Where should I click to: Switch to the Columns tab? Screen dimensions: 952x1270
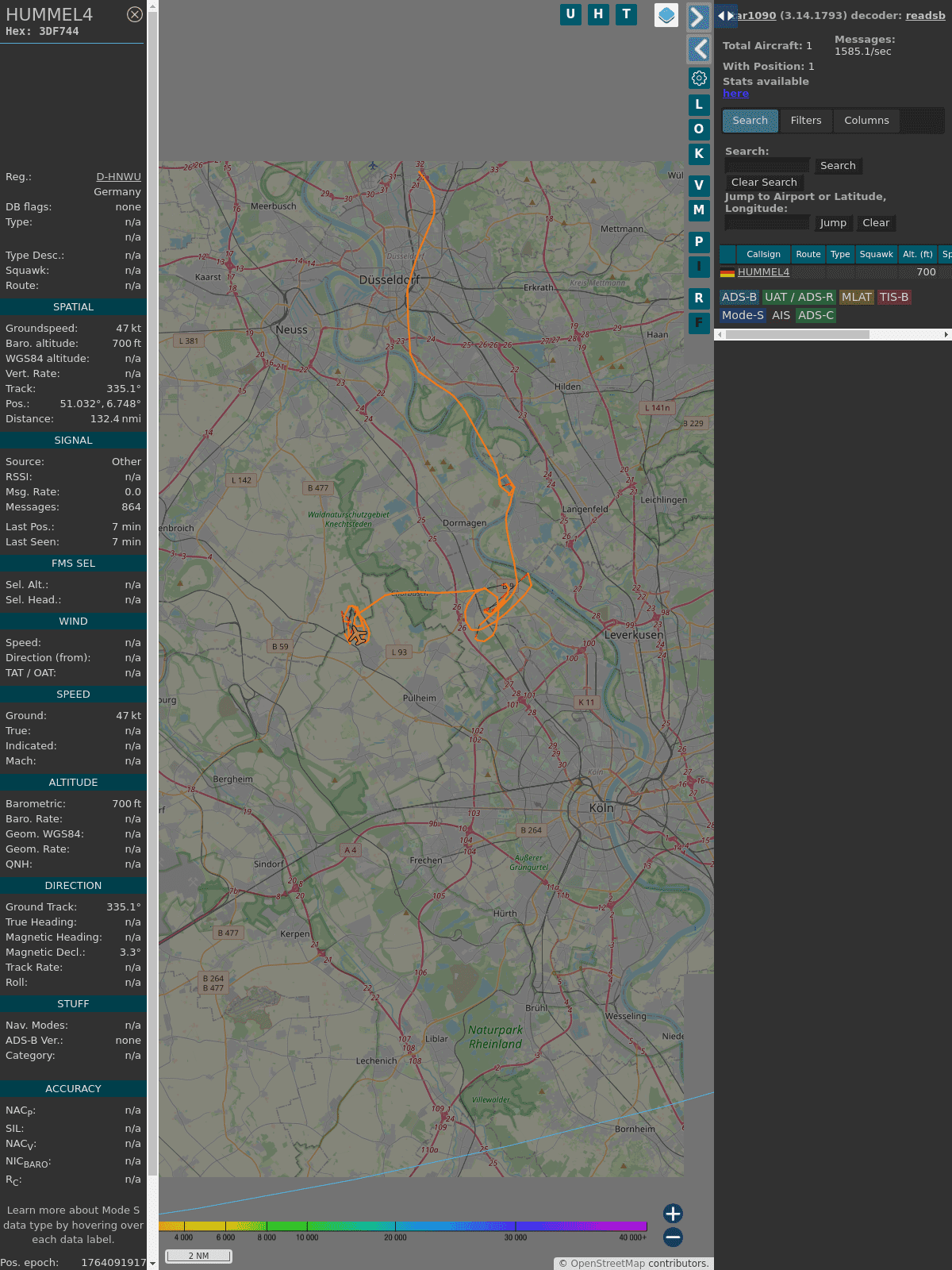(x=866, y=121)
